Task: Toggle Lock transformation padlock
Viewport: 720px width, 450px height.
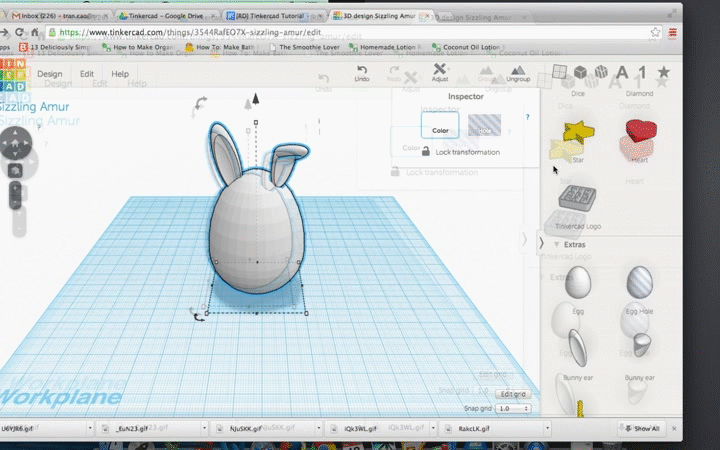Action: [426, 152]
